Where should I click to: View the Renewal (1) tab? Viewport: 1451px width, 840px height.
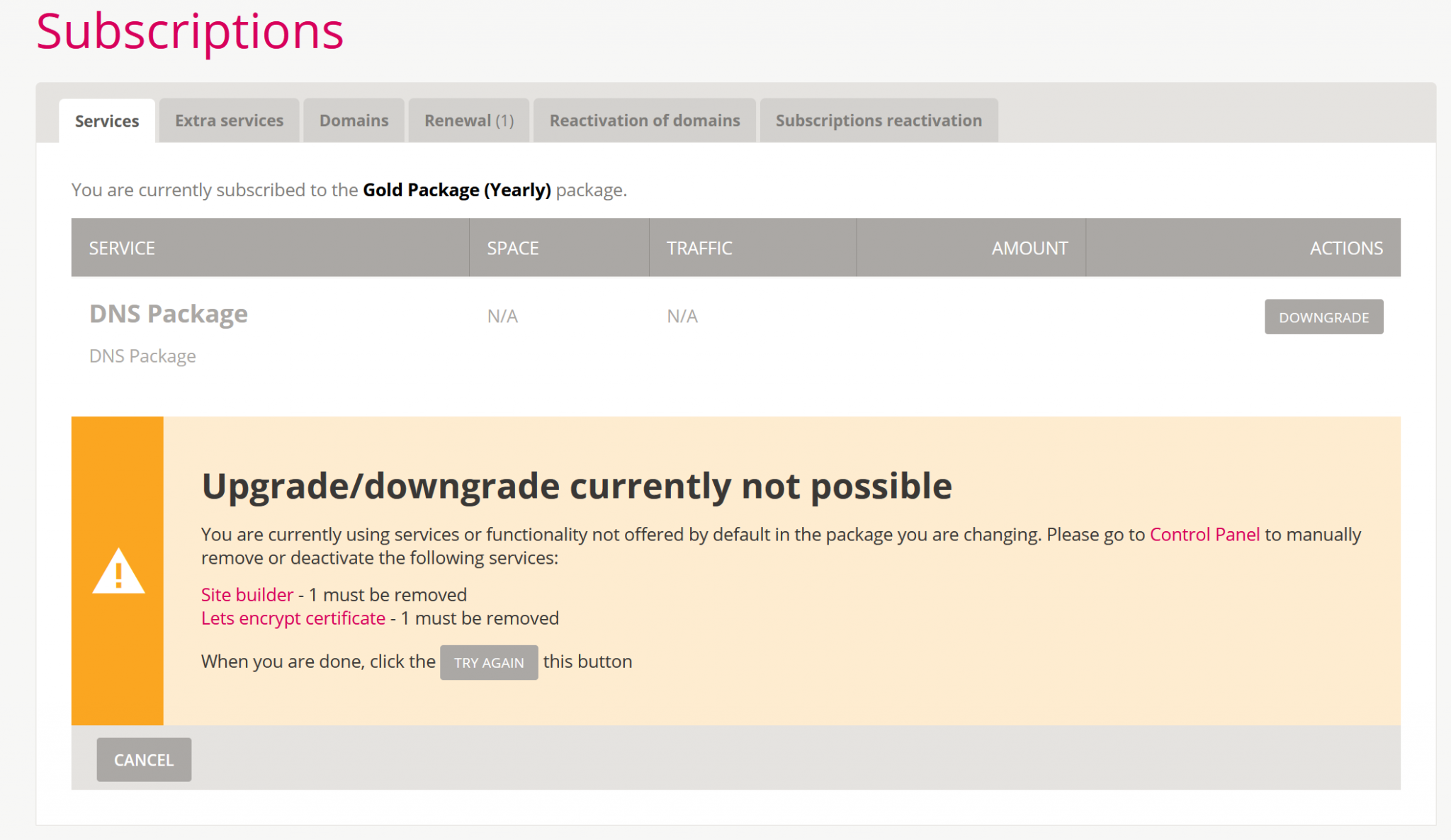coord(468,120)
